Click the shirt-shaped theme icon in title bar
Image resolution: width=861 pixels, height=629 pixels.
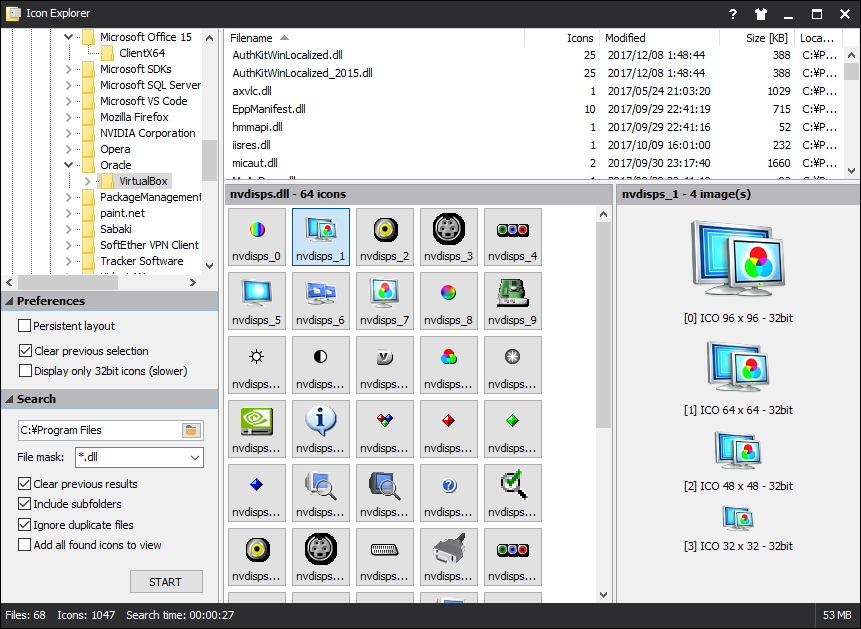761,14
